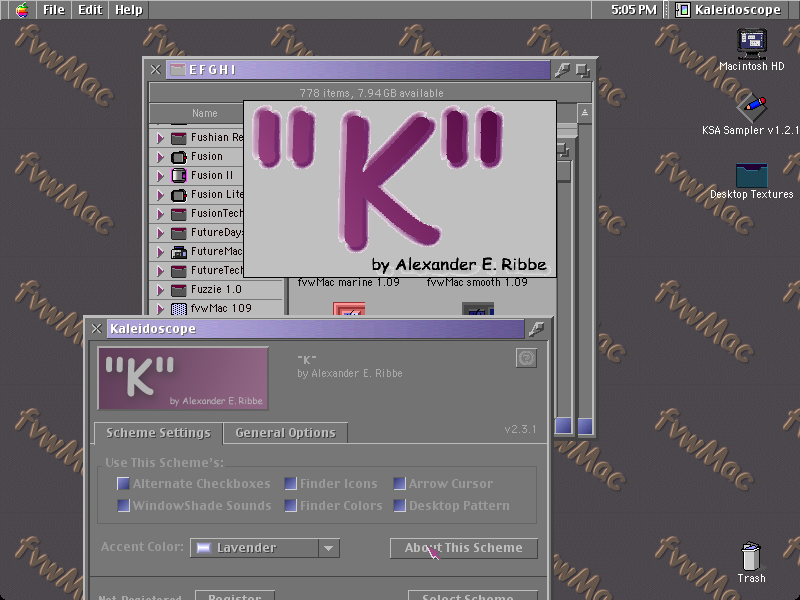Expand the Fushian row disclosure triangle
800x600 pixels.
160,138
